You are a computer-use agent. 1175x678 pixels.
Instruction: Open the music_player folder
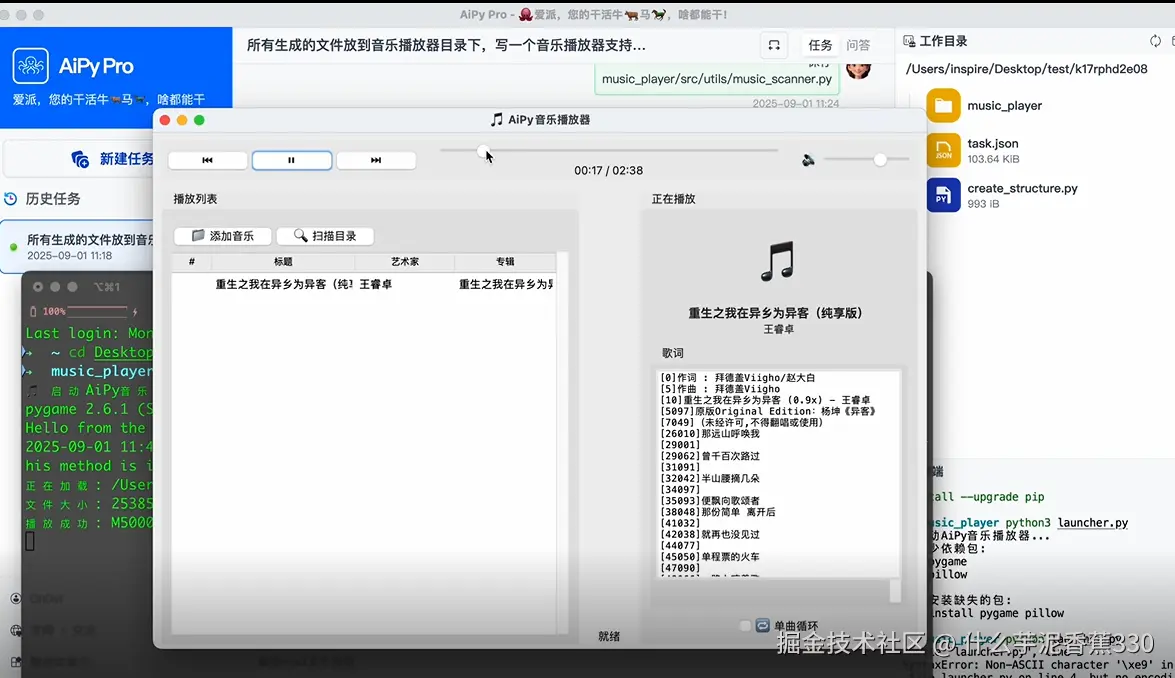pyautogui.click(x=1004, y=106)
